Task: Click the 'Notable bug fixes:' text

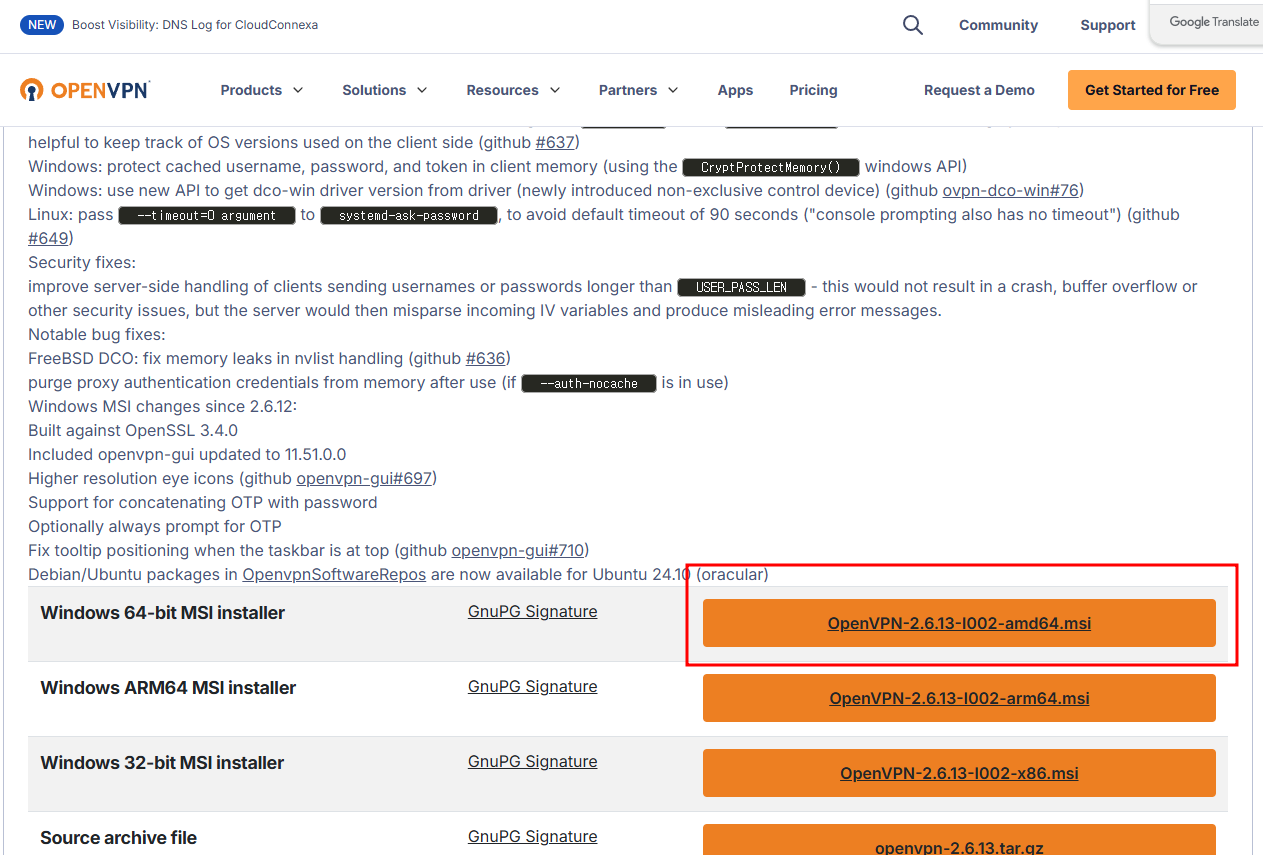Action: pos(97,334)
